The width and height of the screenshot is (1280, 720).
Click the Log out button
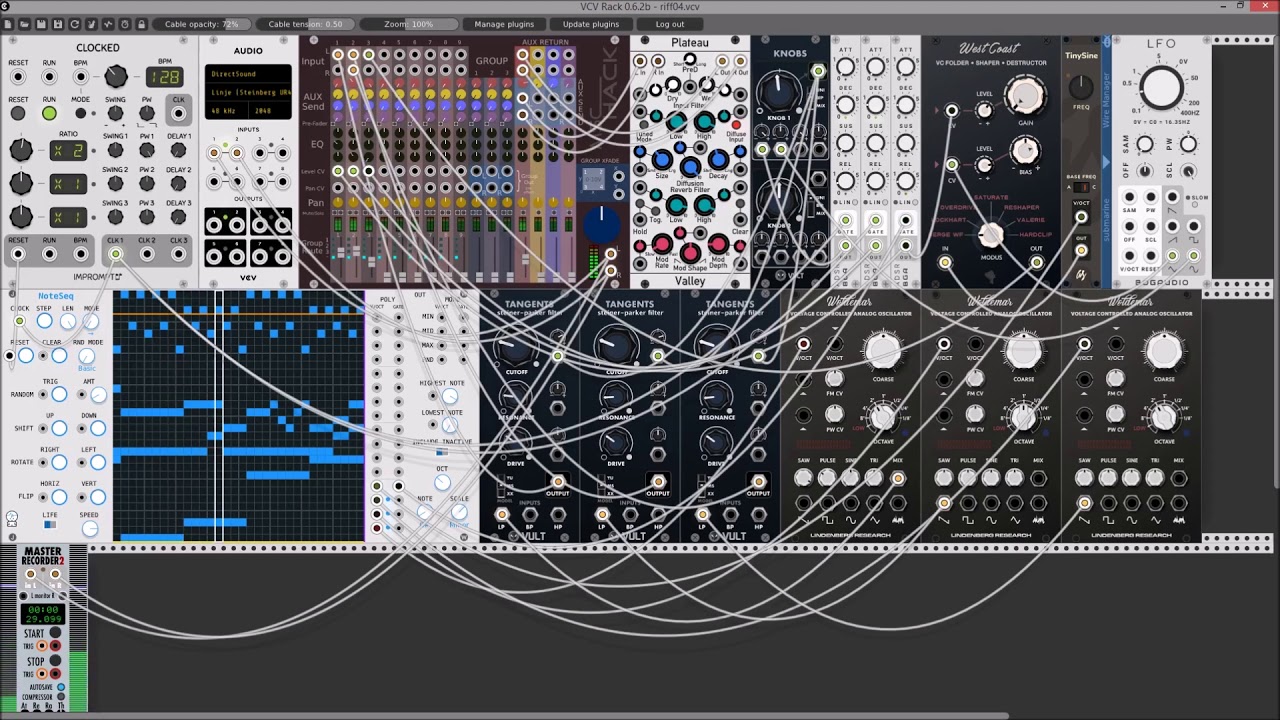(x=670, y=24)
